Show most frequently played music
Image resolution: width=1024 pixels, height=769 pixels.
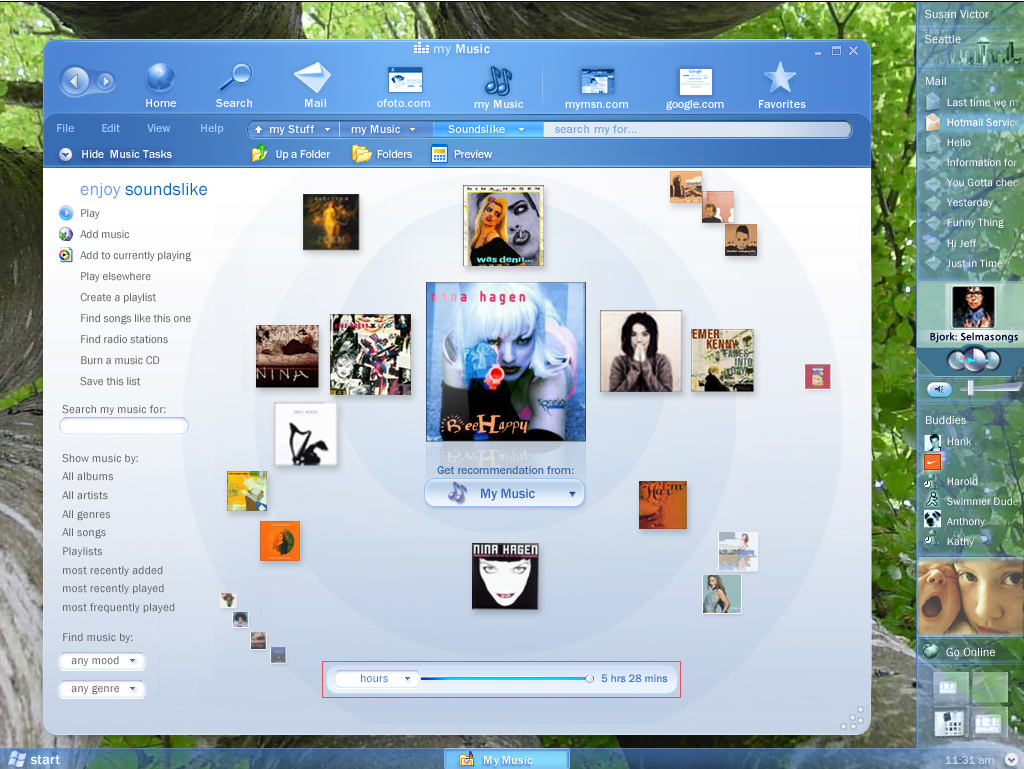tap(118, 608)
